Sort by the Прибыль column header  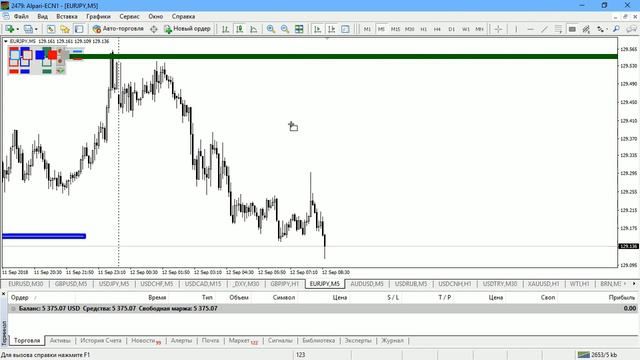[621, 298]
